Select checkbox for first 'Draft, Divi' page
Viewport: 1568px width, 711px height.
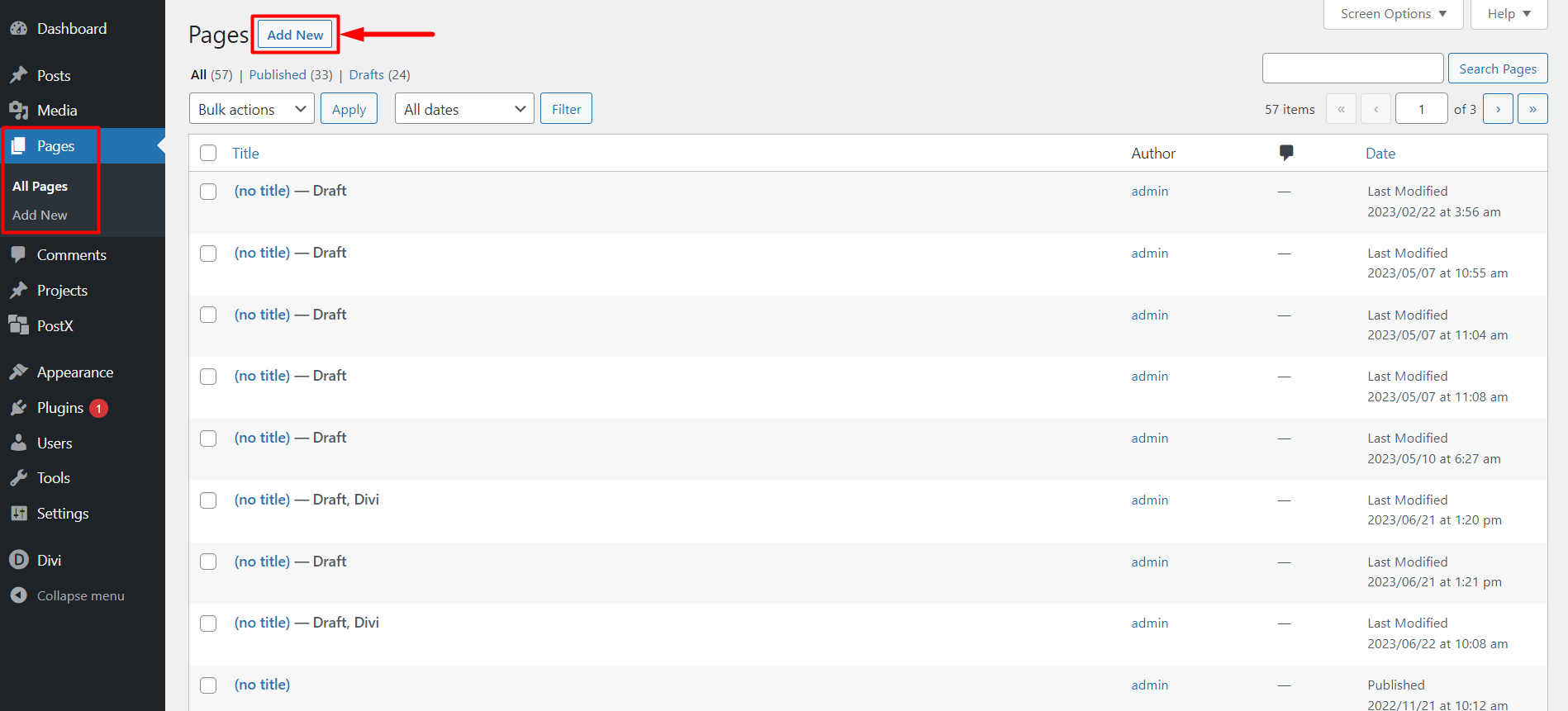tap(208, 500)
